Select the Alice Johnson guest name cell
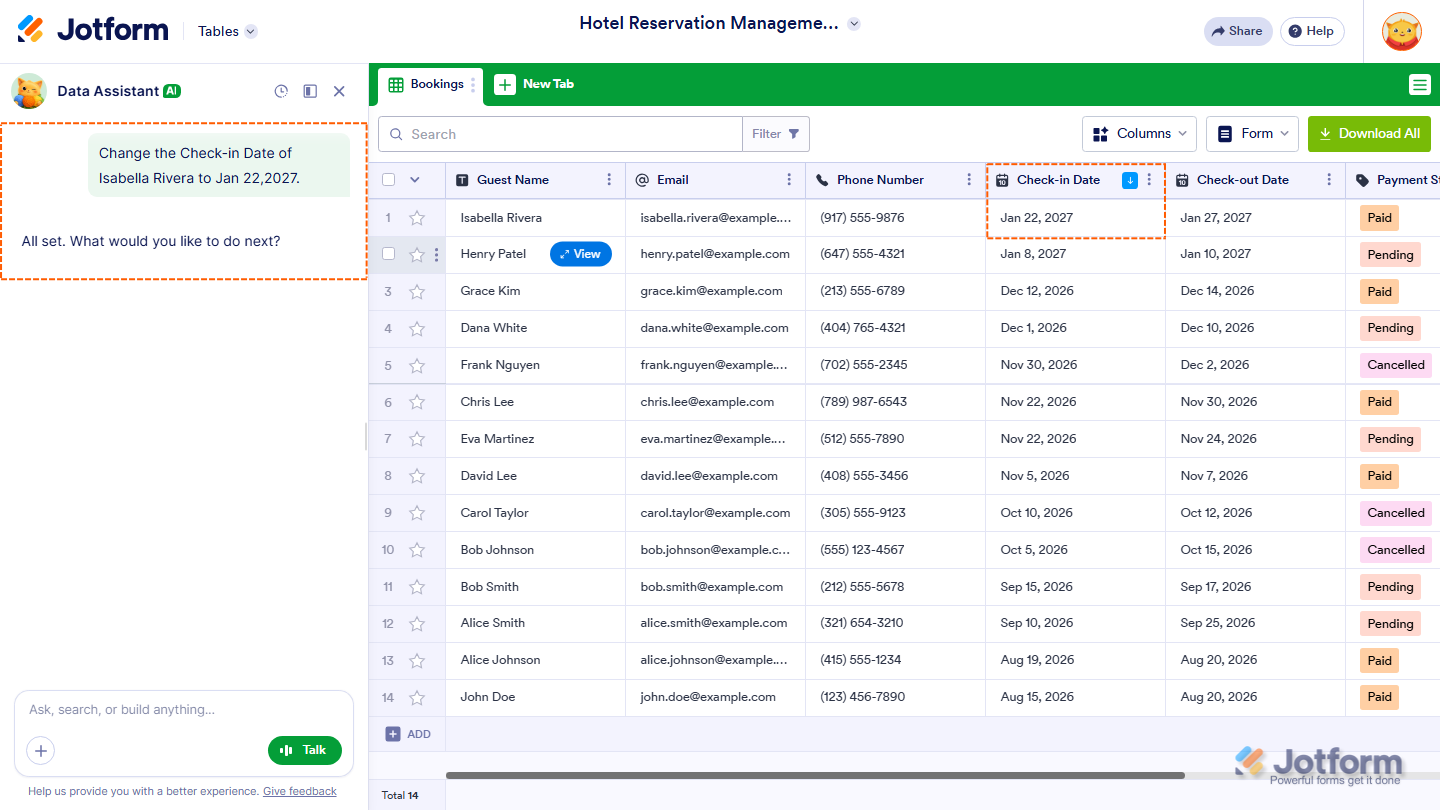 535,660
